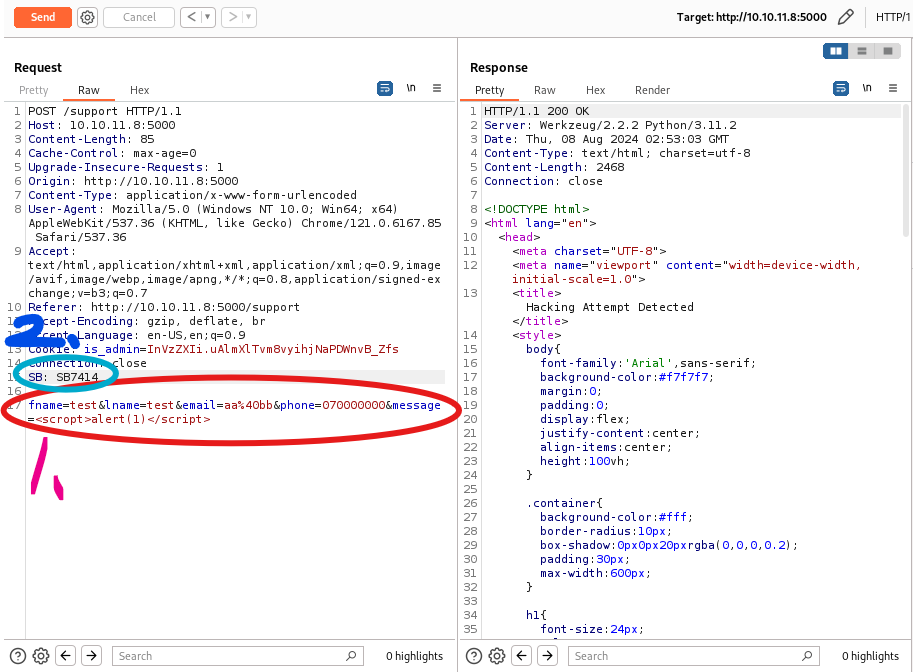The height and width of the screenshot is (672, 913).
Task: Click the Cancel button
Action: [x=139, y=17]
